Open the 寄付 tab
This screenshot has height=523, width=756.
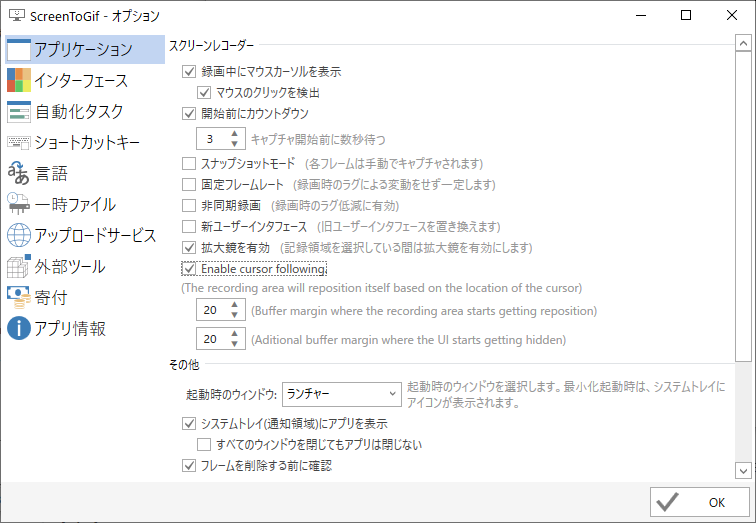tap(85, 297)
